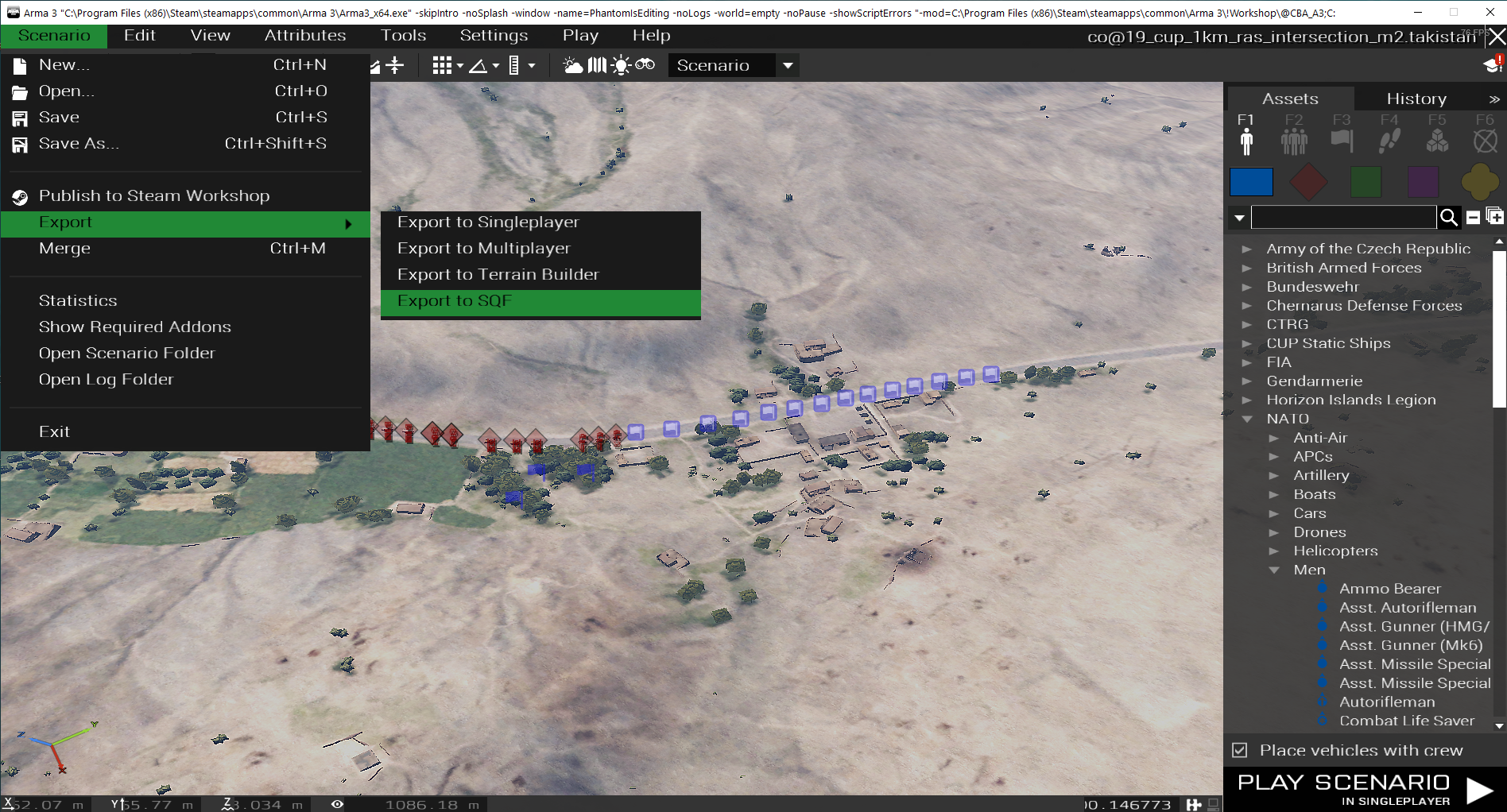Click the magnifier search icon in Assets
The width and height of the screenshot is (1507, 812).
(1449, 217)
